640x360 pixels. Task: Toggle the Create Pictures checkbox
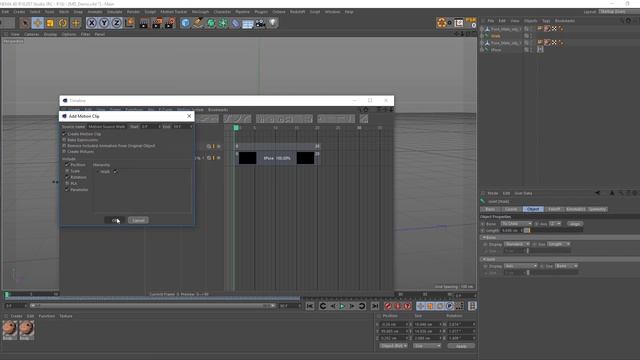[x=64, y=151]
